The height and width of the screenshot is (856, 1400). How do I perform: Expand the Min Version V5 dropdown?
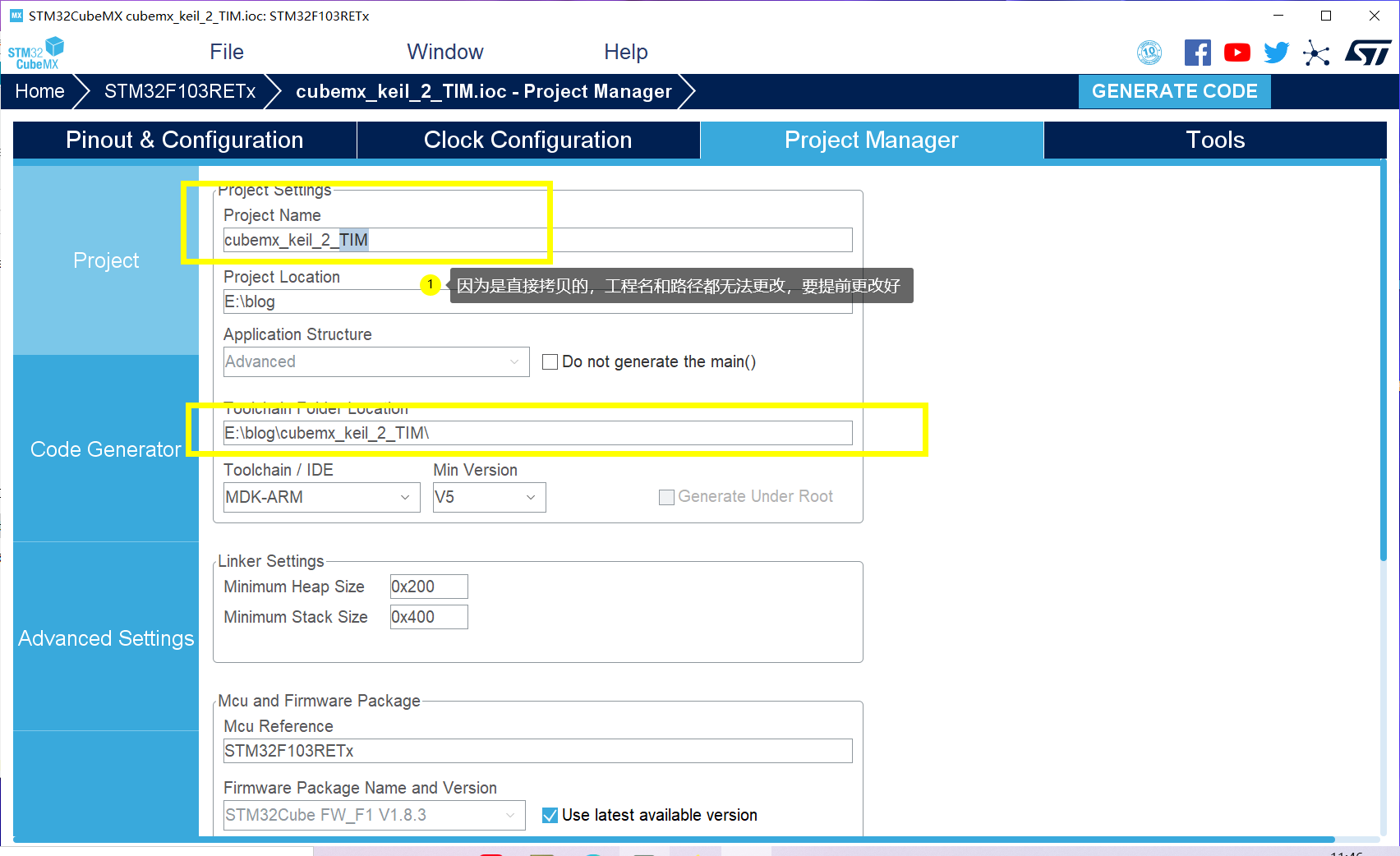point(490,497)
